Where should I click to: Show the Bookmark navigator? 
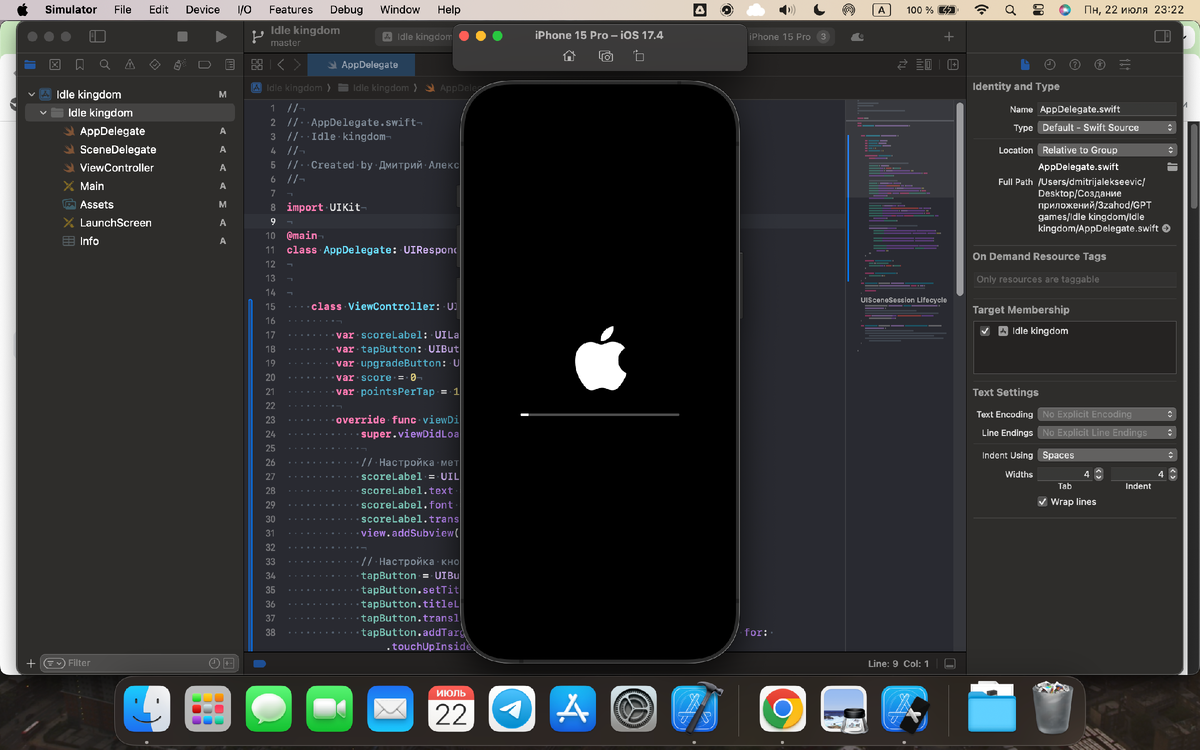pyautogui.click(x=80, y=65)
